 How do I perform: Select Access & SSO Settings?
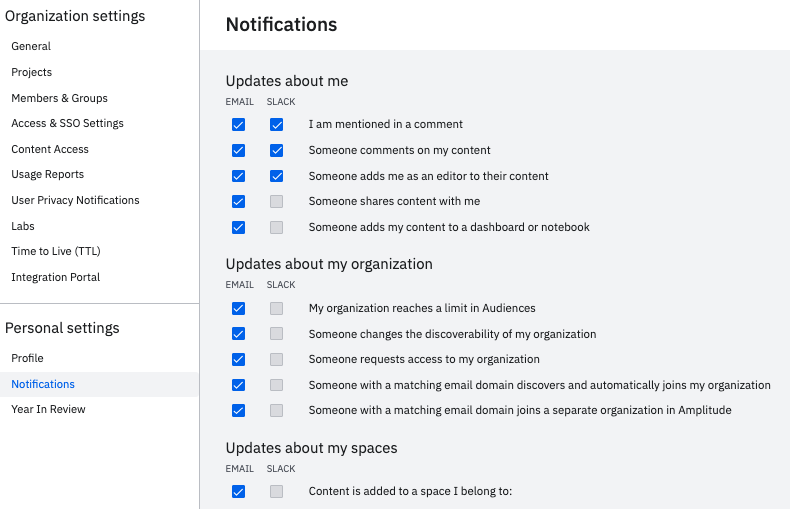tap(67, 123)
